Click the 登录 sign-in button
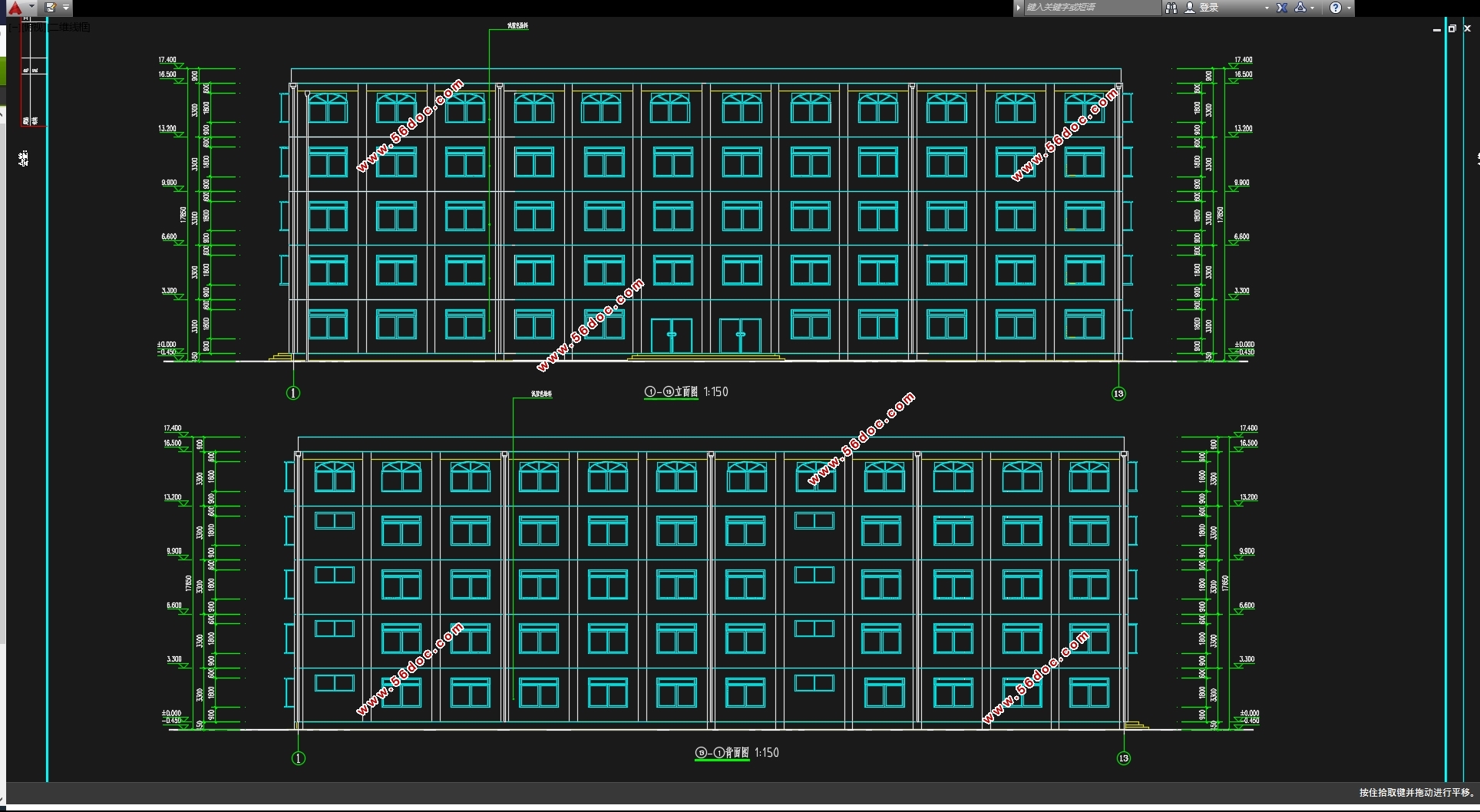1480x812 pixels. 1202,8
